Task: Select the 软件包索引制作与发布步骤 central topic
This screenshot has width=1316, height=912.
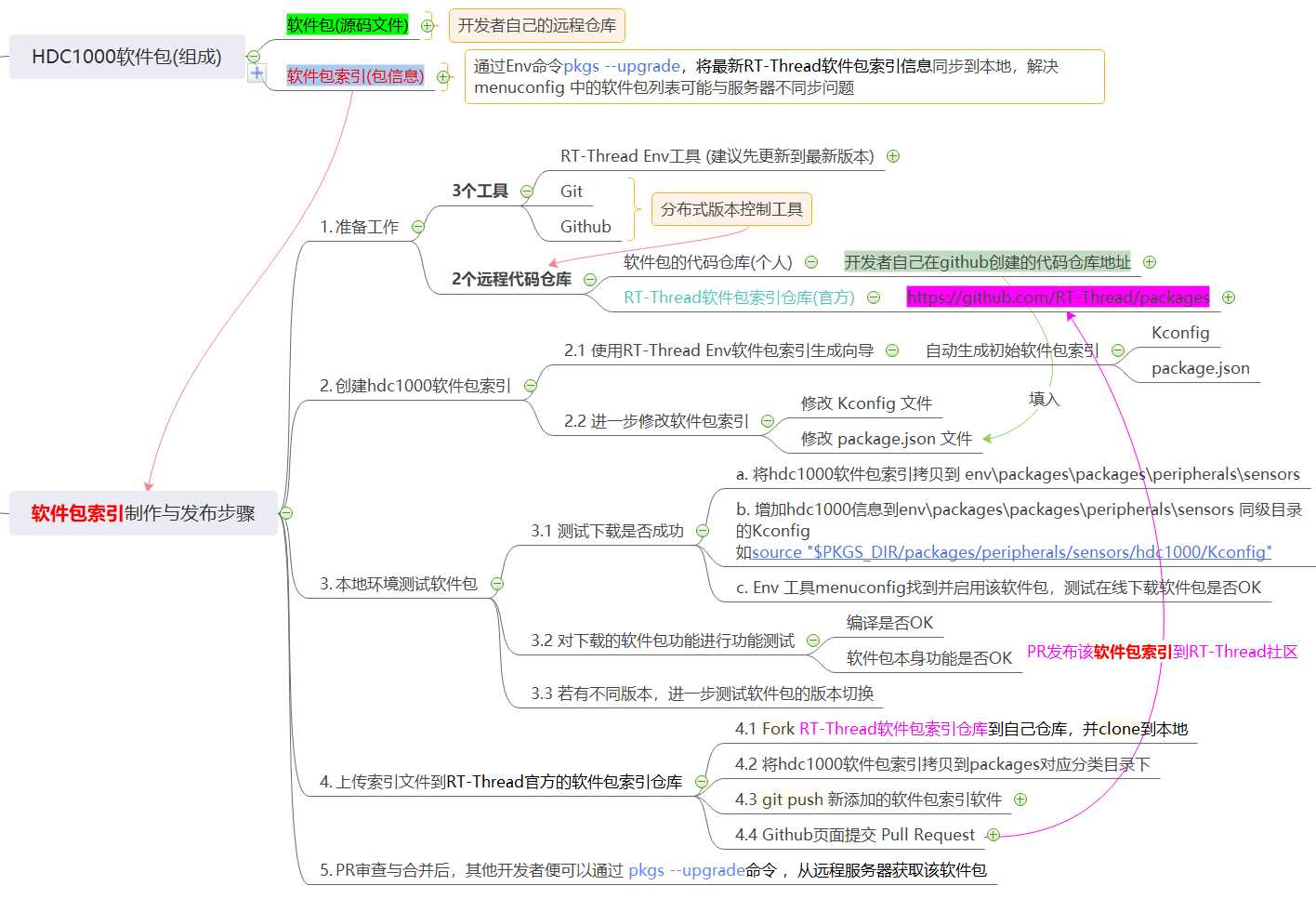Action: click(x=143, y=513)
